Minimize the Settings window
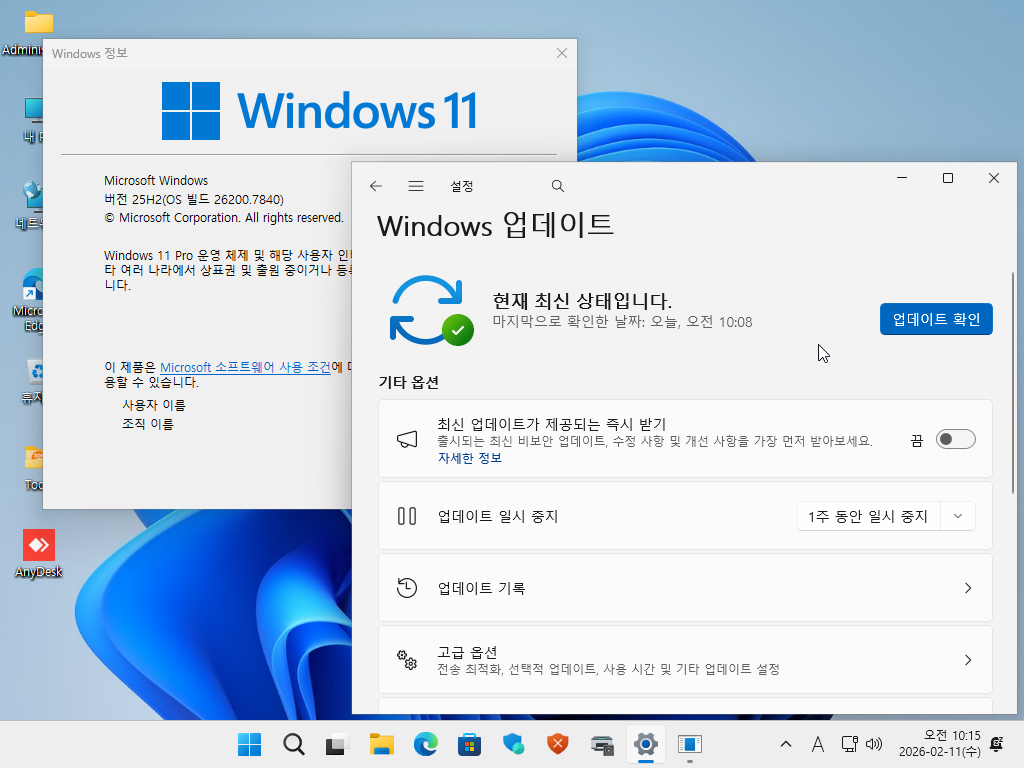The image size is (1024, 768). pyautogui.click(x=902, y=178)
